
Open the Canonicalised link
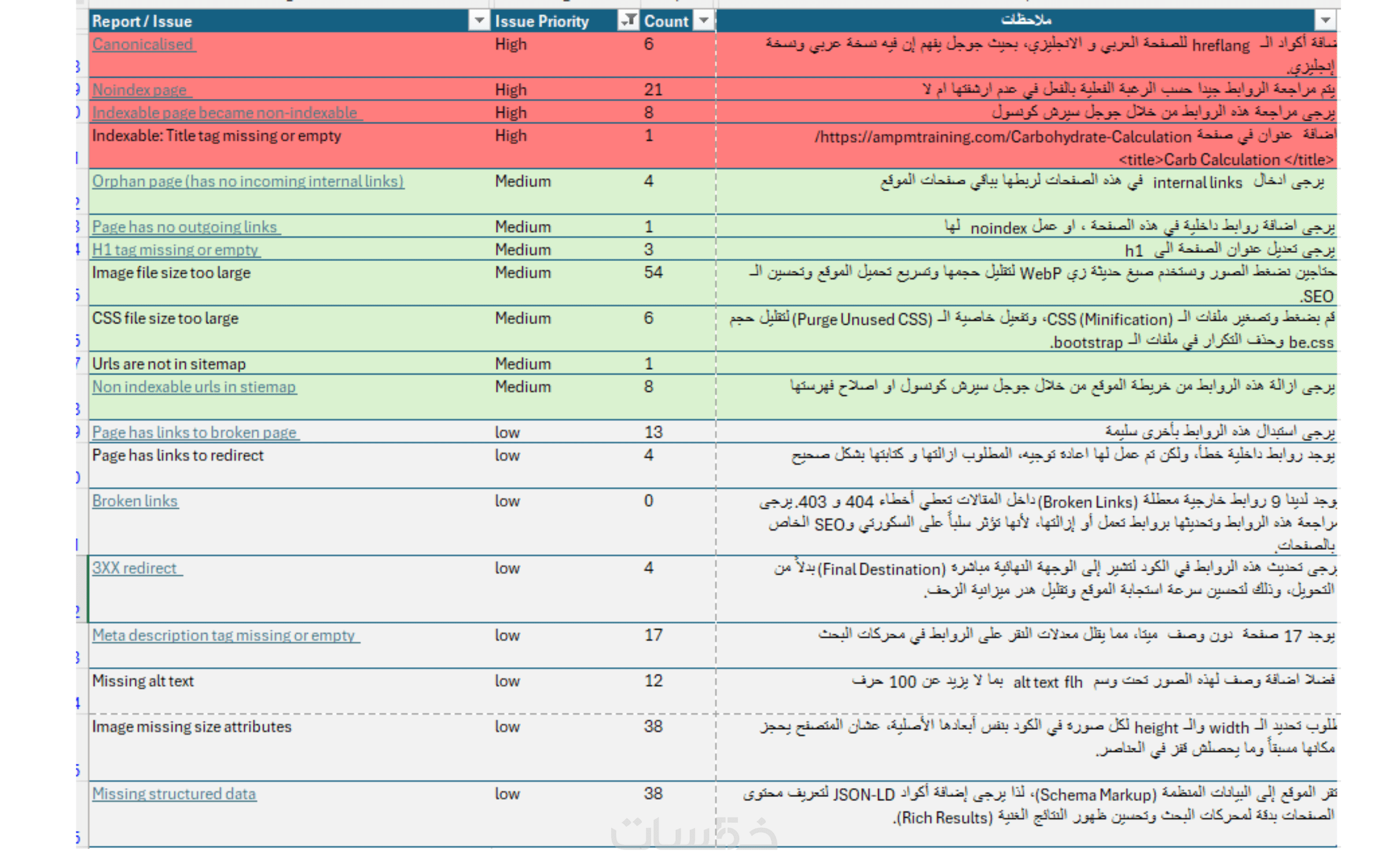click(x=142, y=45)
